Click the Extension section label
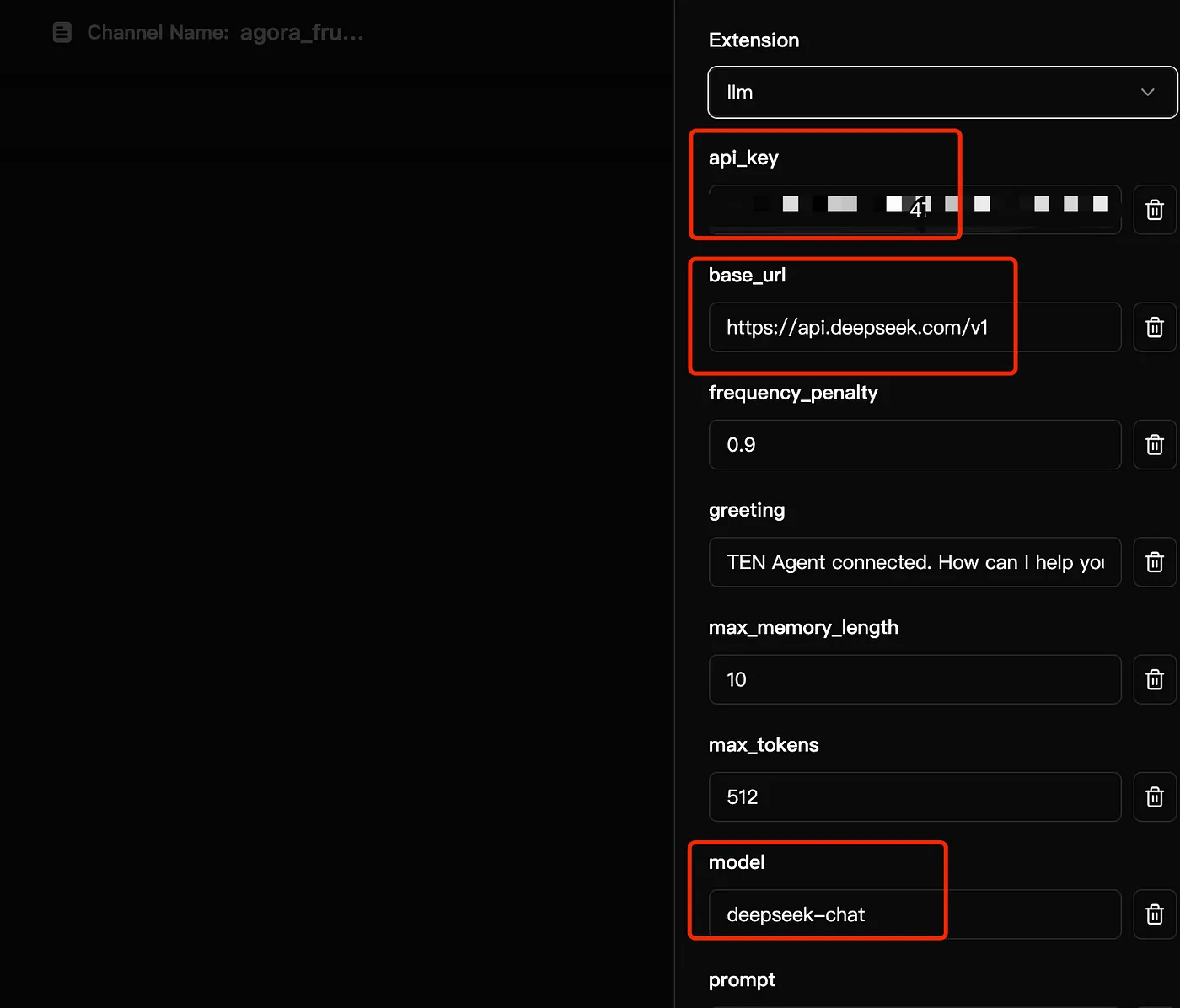The image size is (1180, 1008). 754,40
